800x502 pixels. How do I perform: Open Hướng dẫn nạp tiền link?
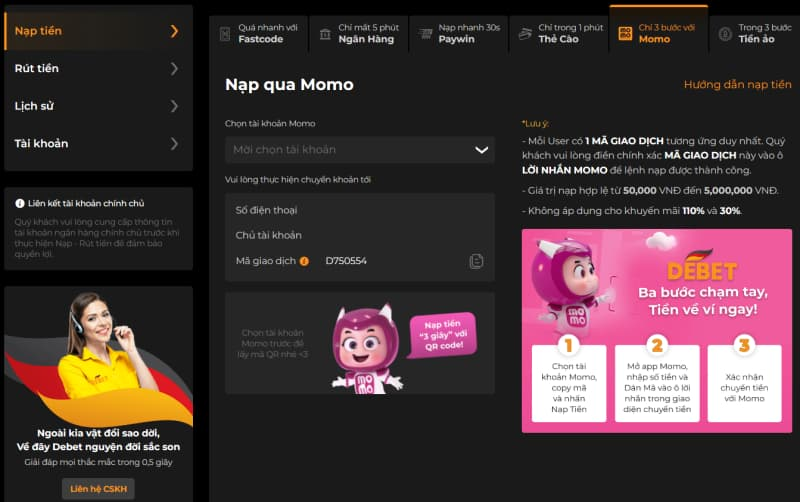tap(737, 85)
